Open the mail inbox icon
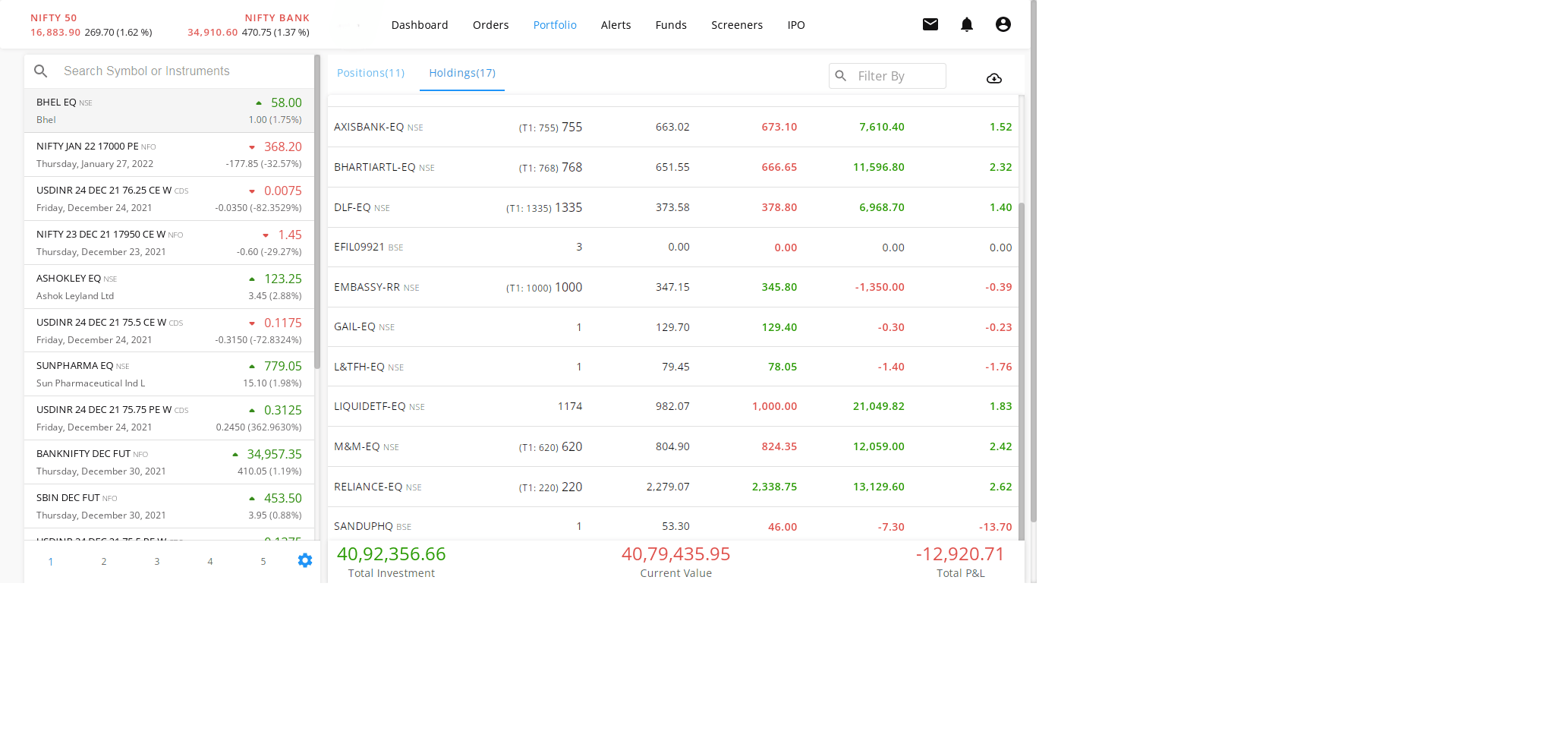This screenshot has height=744, width=1568. pyautogui.click(x=930, y=24)
